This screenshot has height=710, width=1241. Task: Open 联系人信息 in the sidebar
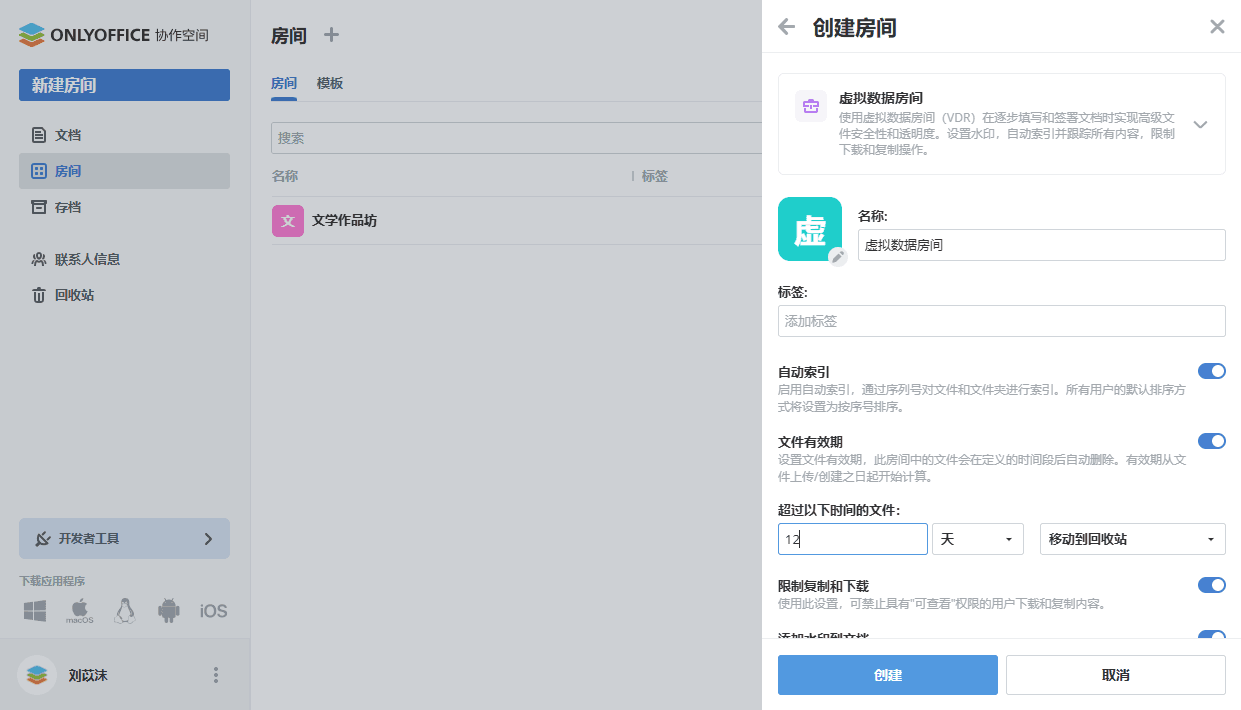124,259
